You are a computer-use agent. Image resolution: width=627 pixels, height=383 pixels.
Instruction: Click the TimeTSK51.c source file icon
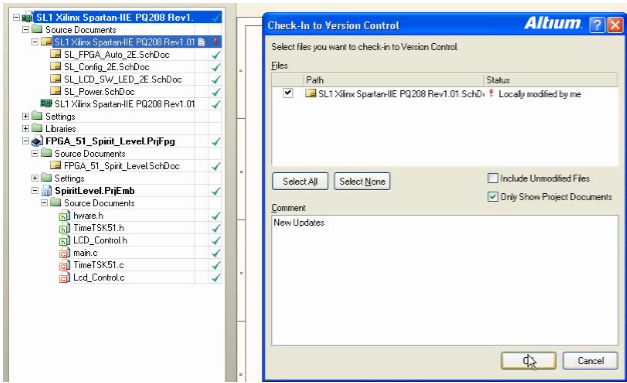point(64,265)
